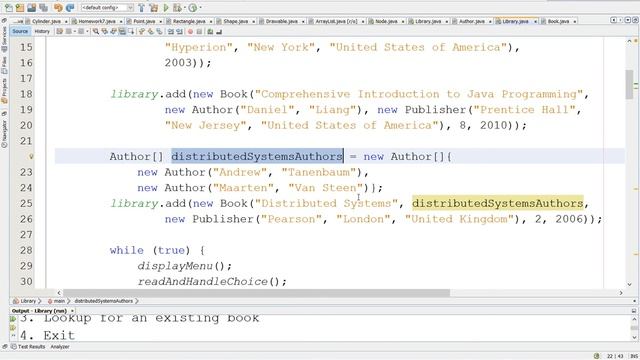Open the ArrayList.java read-only tab
The image size is (640, 360).
pos(336,21)
